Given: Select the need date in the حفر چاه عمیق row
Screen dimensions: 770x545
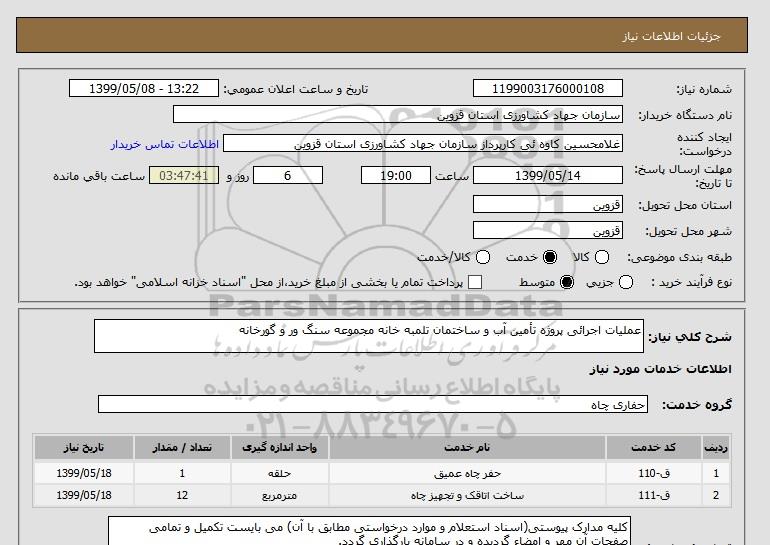Looking at the screenshot, I should point(84,473).
